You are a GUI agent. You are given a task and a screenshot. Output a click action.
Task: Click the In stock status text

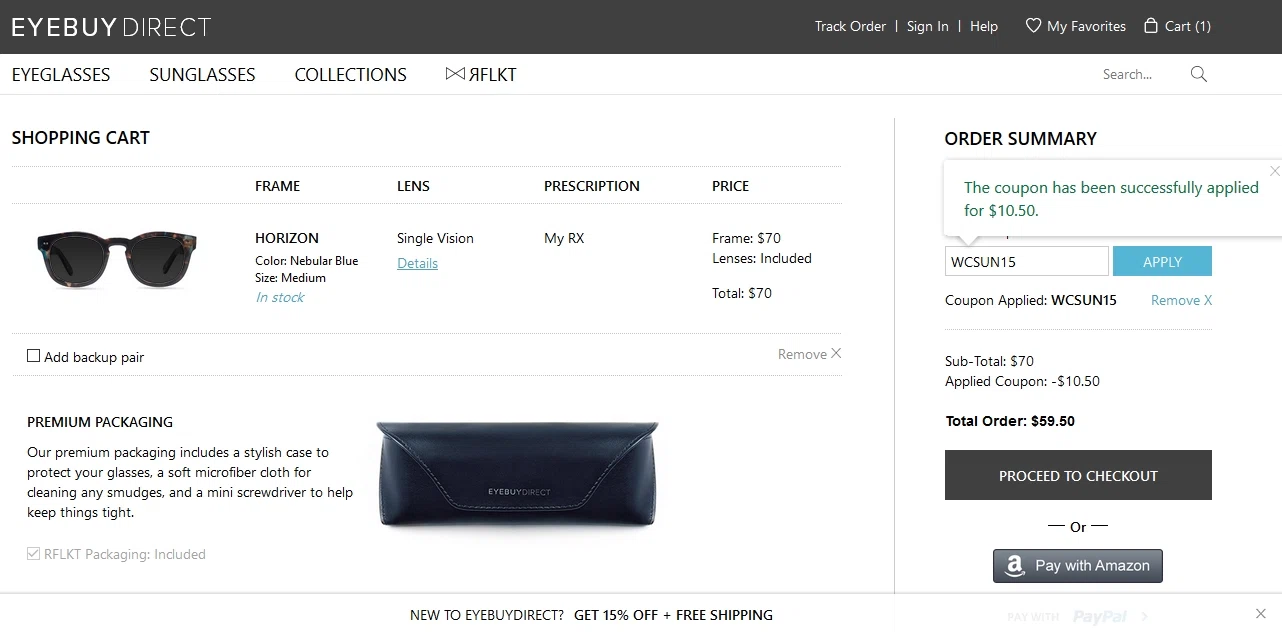[x=280, y=297]
